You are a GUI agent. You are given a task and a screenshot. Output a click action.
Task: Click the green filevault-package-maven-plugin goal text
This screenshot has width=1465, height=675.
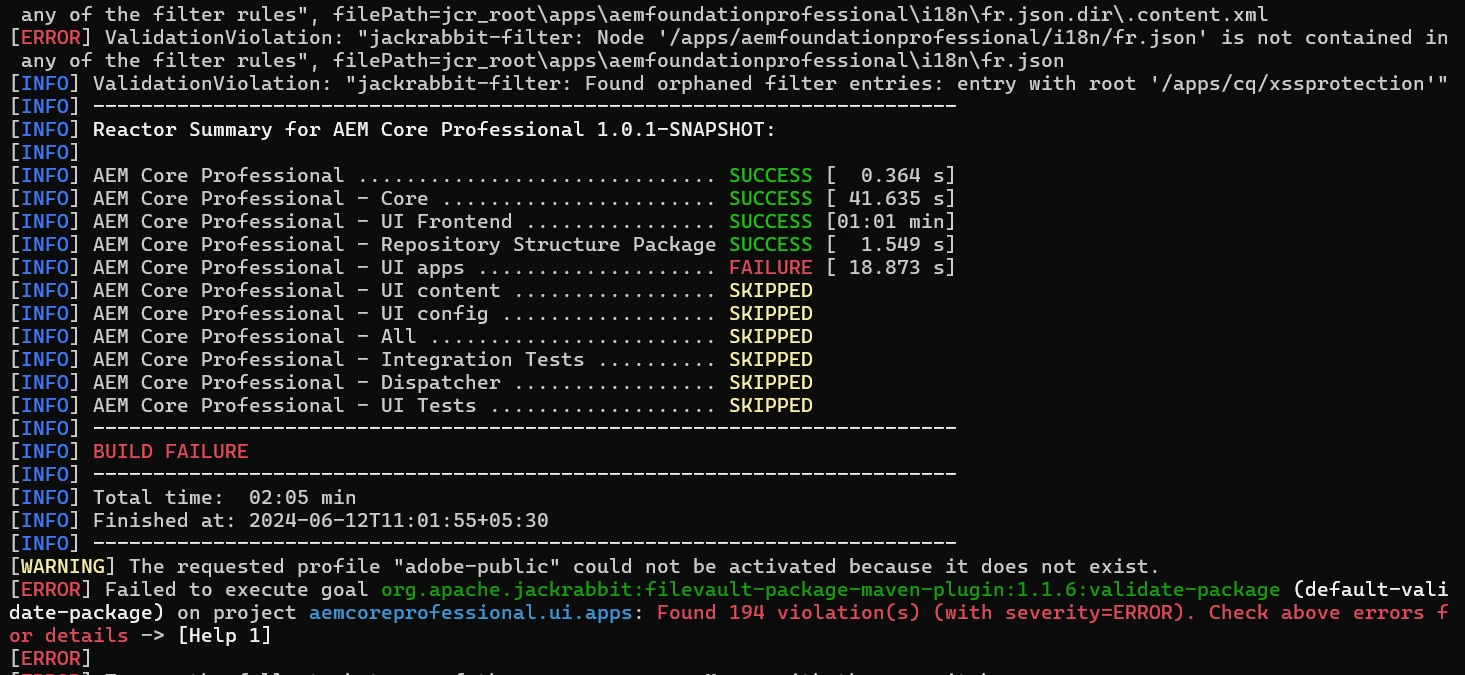tap(830, 590)
